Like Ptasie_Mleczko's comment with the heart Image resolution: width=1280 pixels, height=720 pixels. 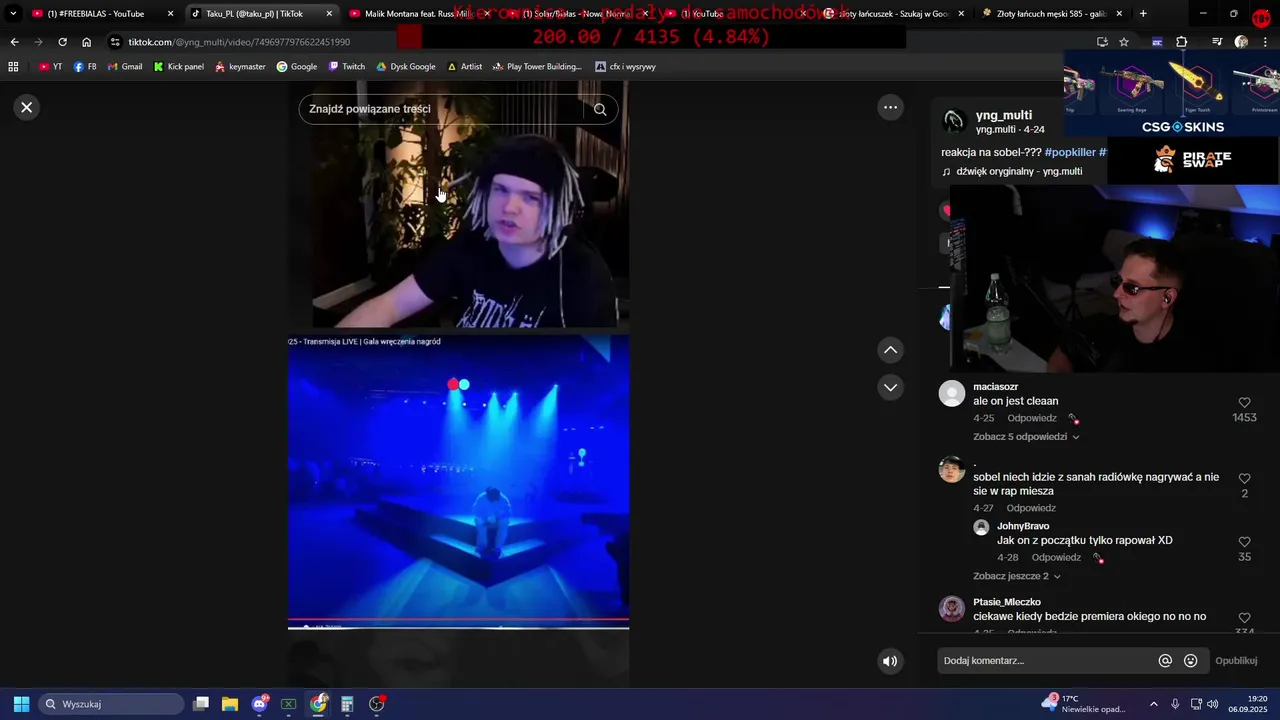pos(1244,617)
